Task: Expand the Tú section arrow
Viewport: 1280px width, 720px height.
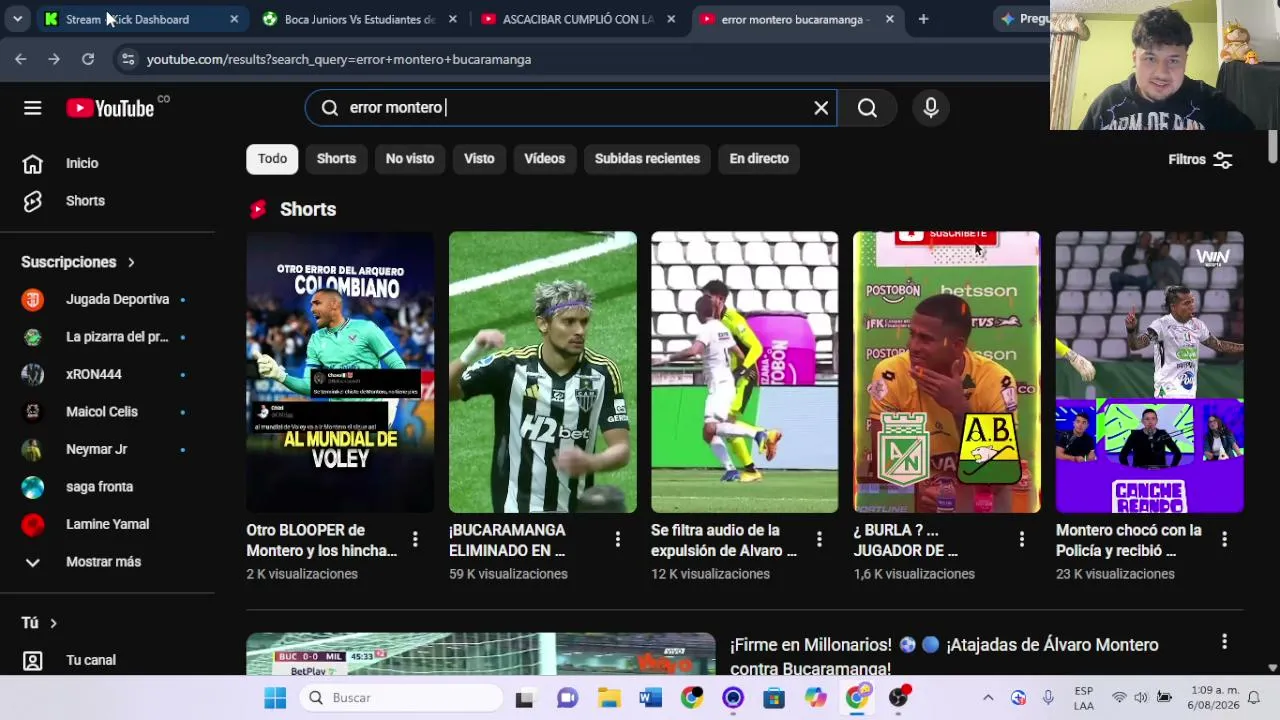Action: 53,623
